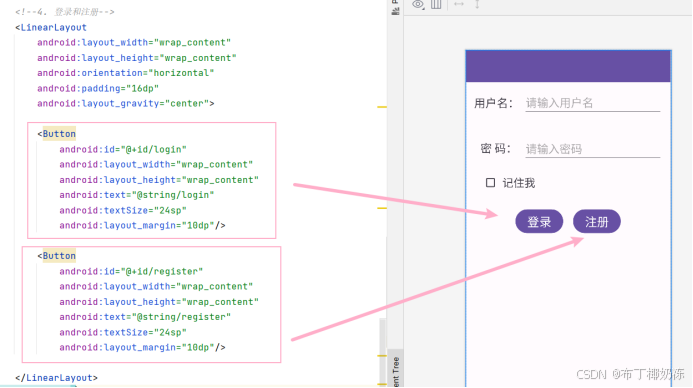Select the 密 码: label in preview
This screenshot has width=693, height=388.
[x=495, y=148]
